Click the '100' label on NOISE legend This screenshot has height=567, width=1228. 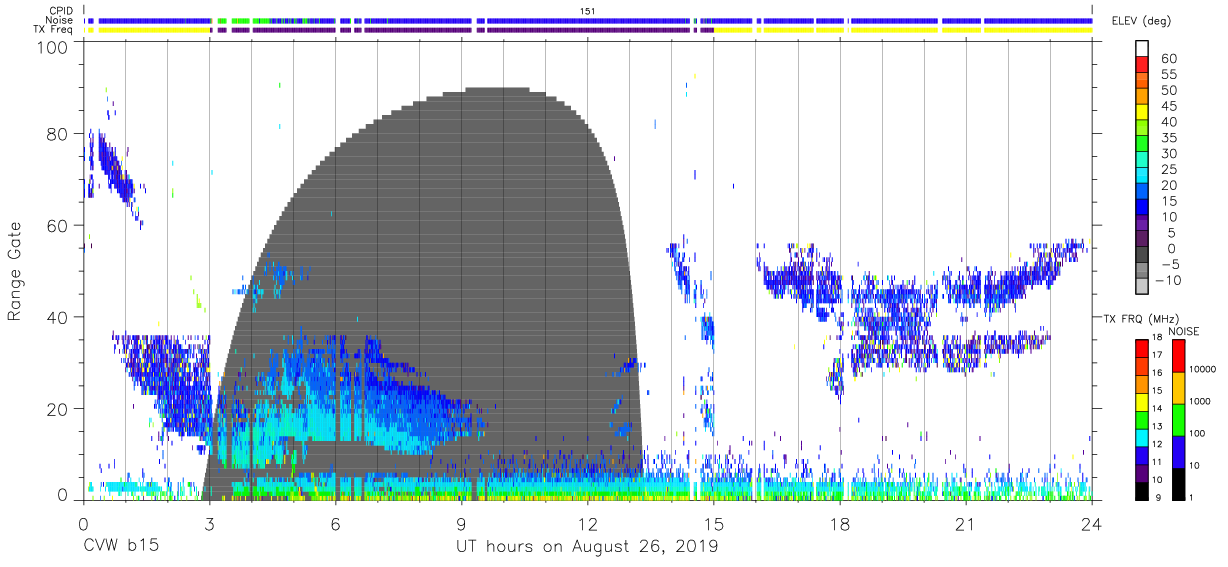point(1199,434)
